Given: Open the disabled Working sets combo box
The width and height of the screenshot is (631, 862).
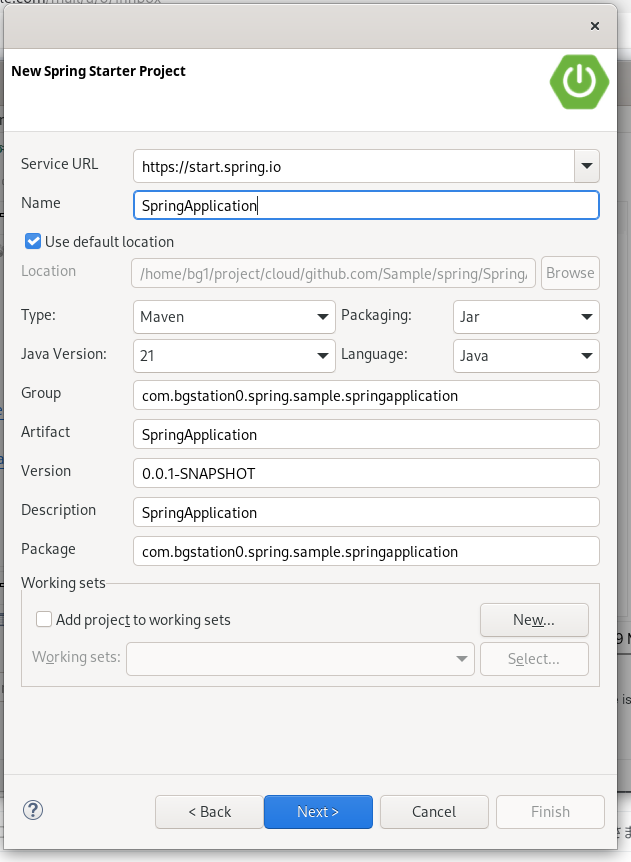Looking at the screenshot, I should click(x=300, y=659).
